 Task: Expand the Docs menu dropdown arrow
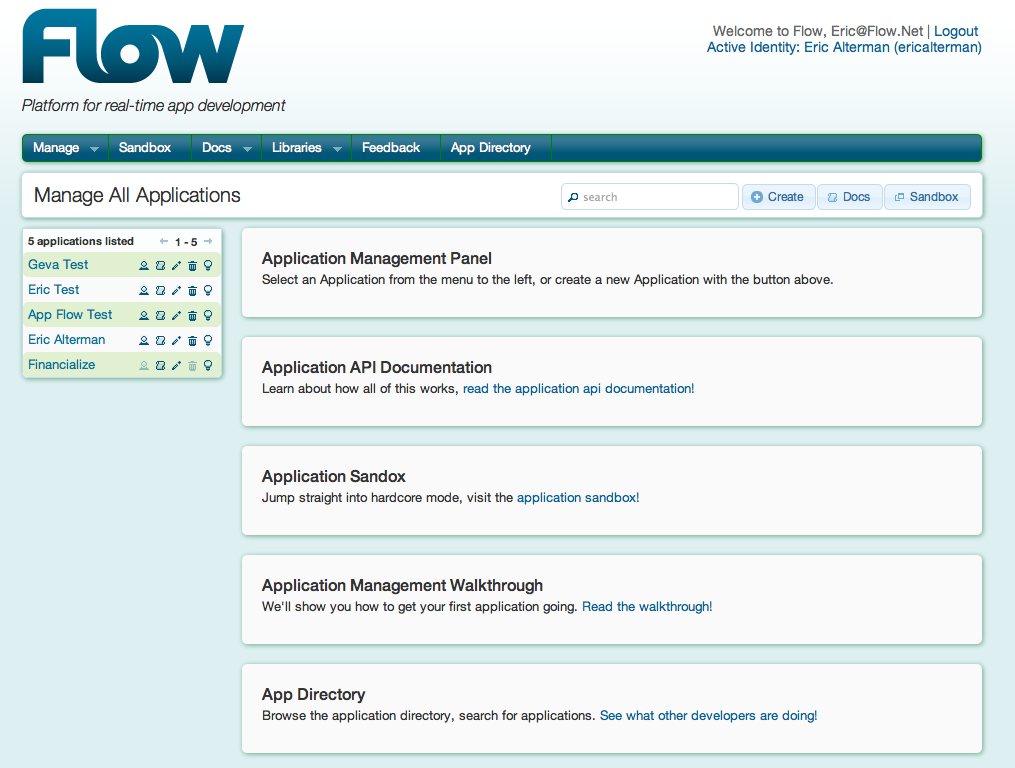click(247, 149)
